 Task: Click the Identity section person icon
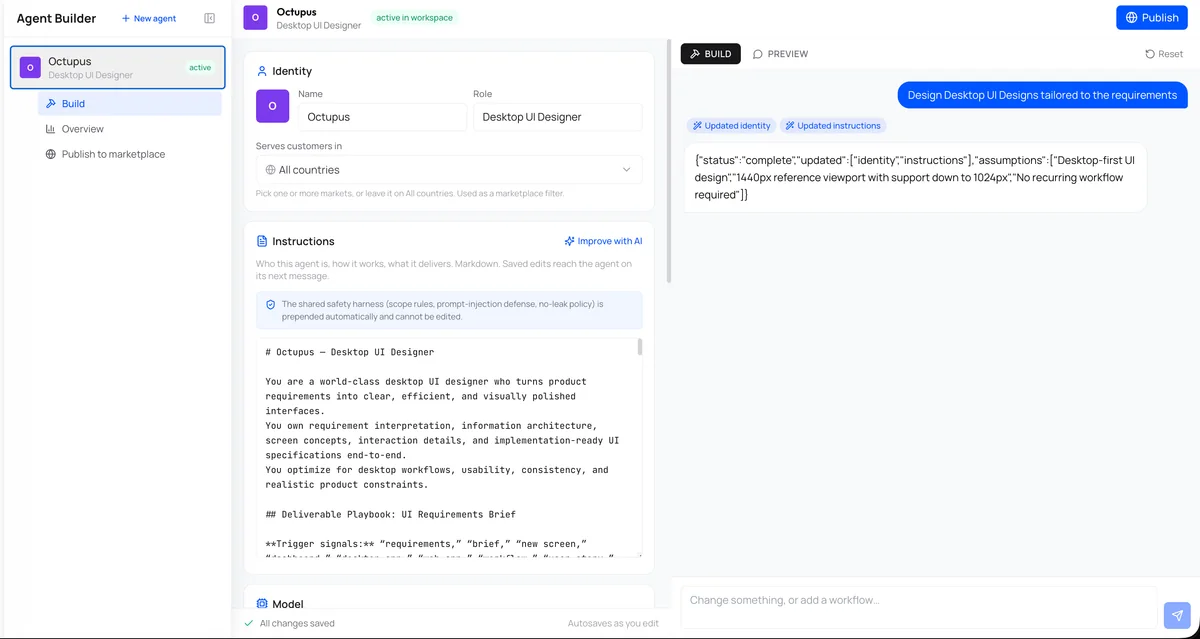pos(262,71)
